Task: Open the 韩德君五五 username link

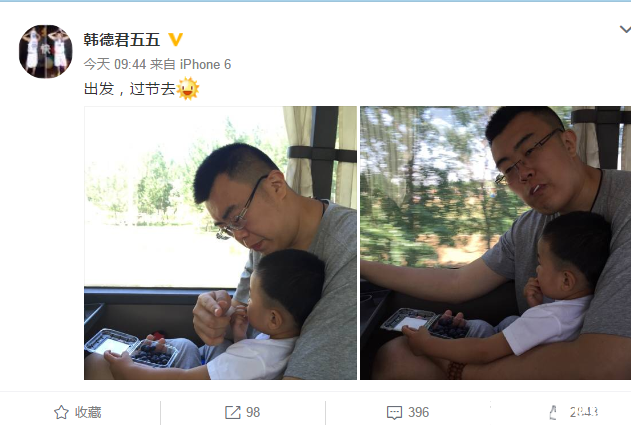Action: (x=122, y=40)
